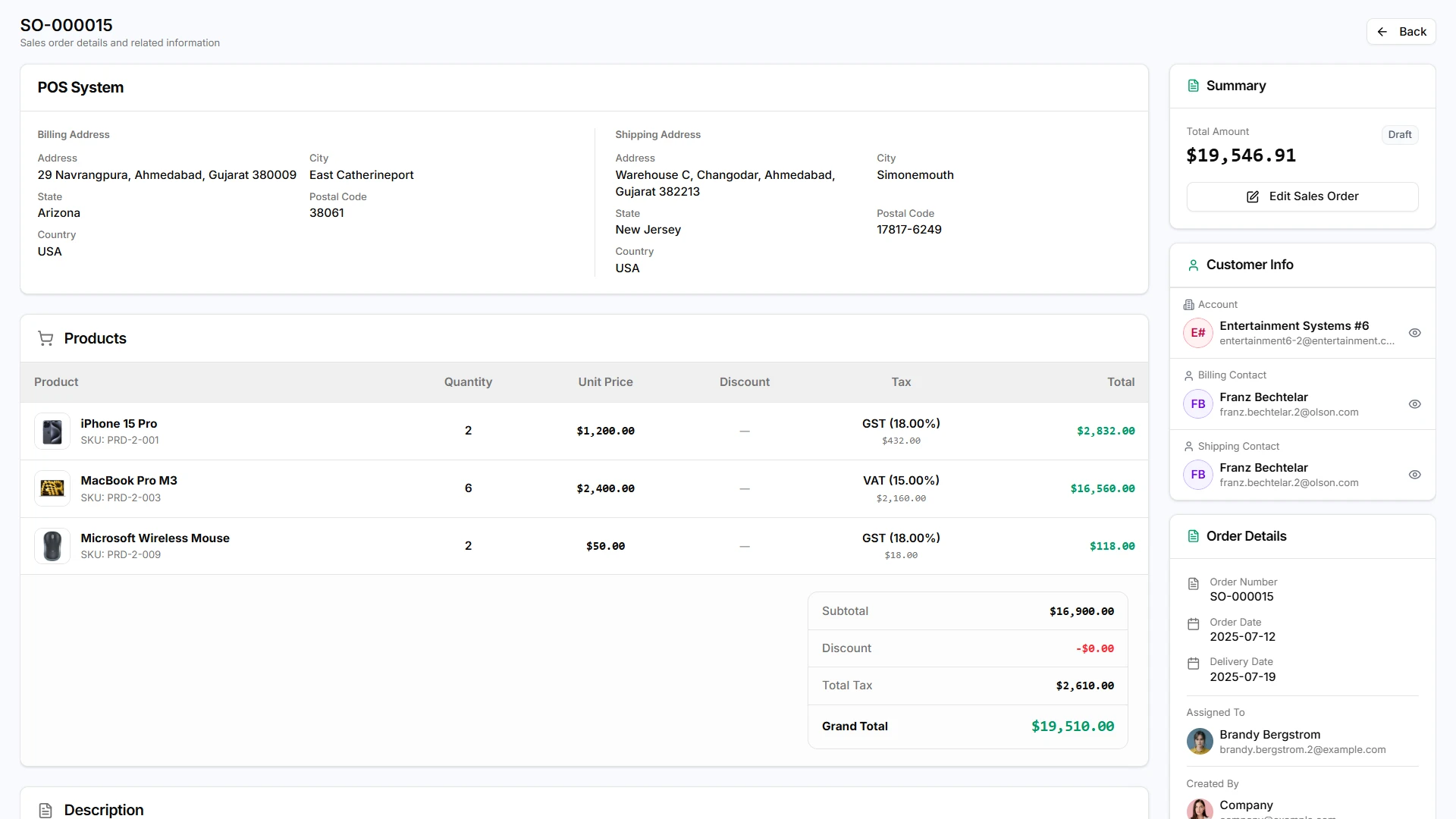This screenshot has width=1456, height=819.
Task: Click the shipping postal code 17817-6249
Action: [908, 230]
